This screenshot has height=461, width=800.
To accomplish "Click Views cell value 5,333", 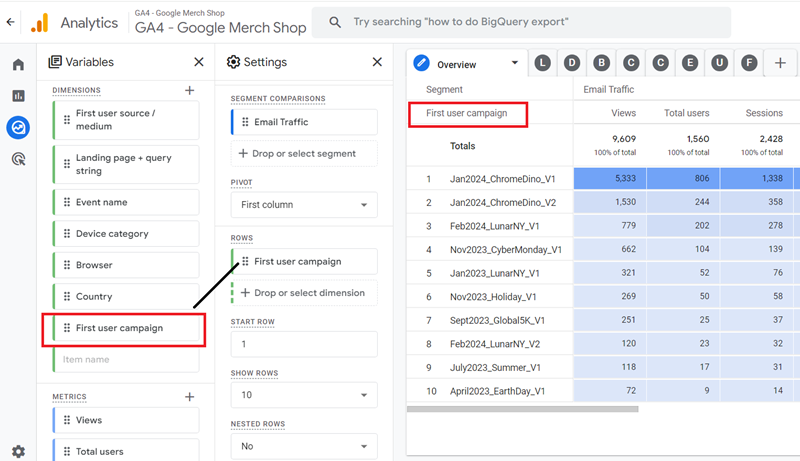I will [x=610, y=178].
